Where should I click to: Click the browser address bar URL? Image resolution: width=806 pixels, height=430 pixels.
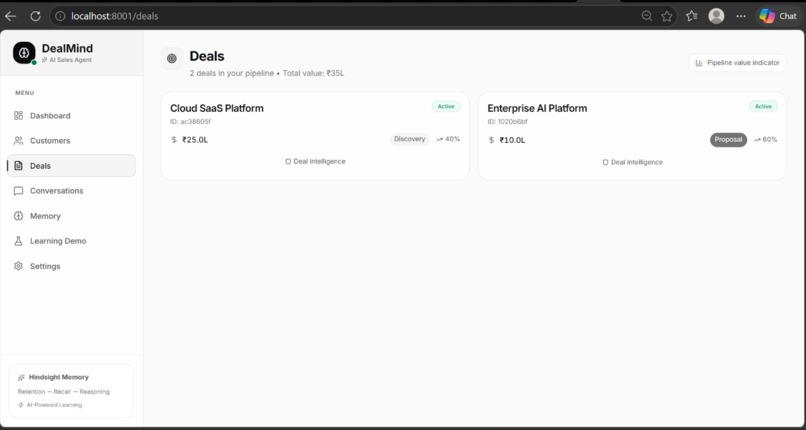[x=115, y=16]
